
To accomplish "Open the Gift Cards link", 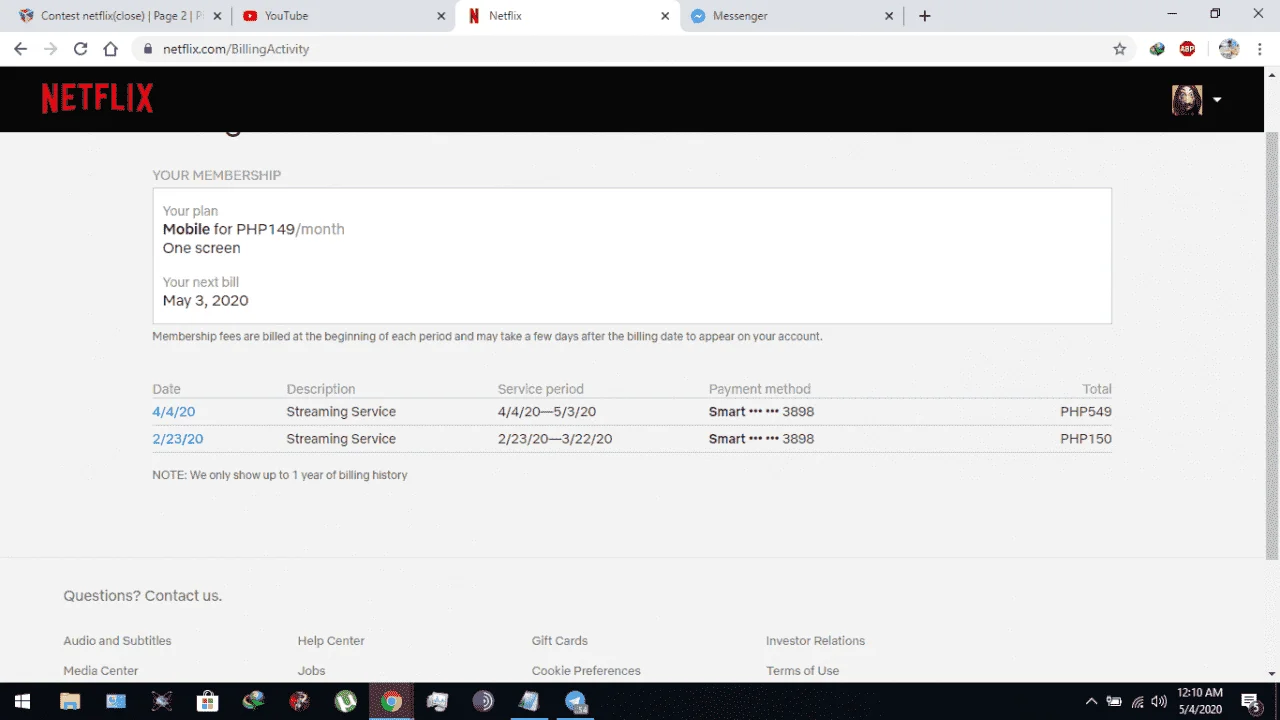I will (560, 641).
